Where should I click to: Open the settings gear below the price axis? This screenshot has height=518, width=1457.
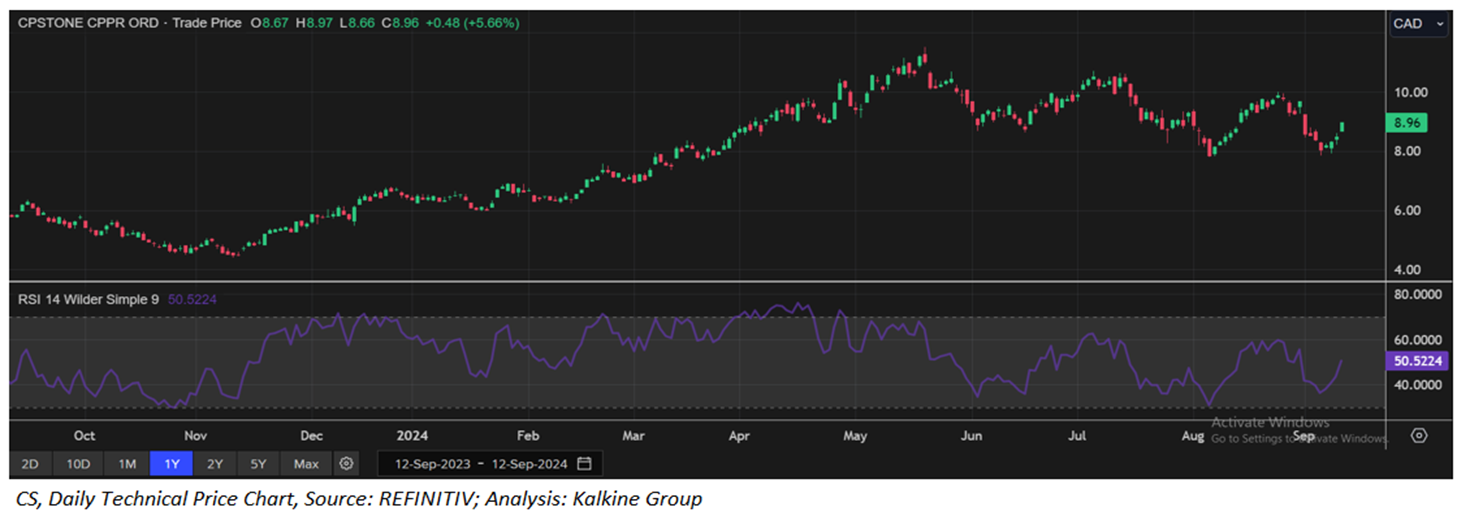[x=1418, y=435]
